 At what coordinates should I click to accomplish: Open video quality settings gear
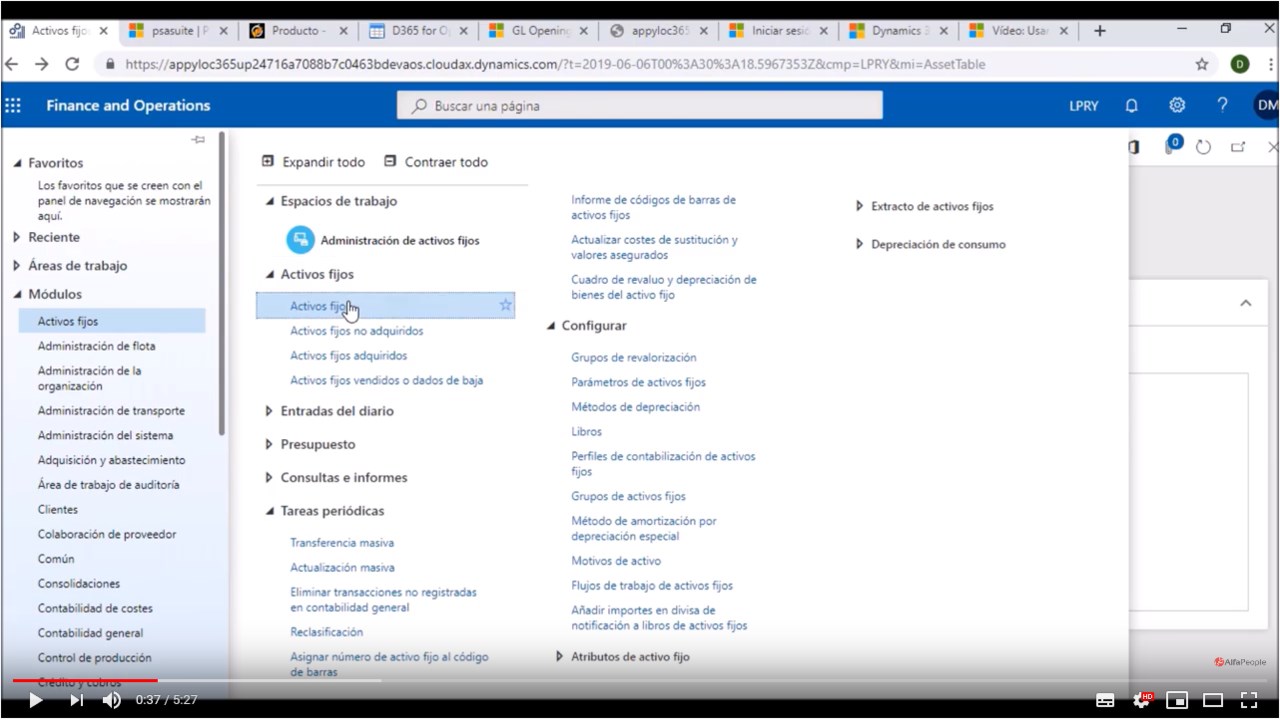[x=1141, y=700]
